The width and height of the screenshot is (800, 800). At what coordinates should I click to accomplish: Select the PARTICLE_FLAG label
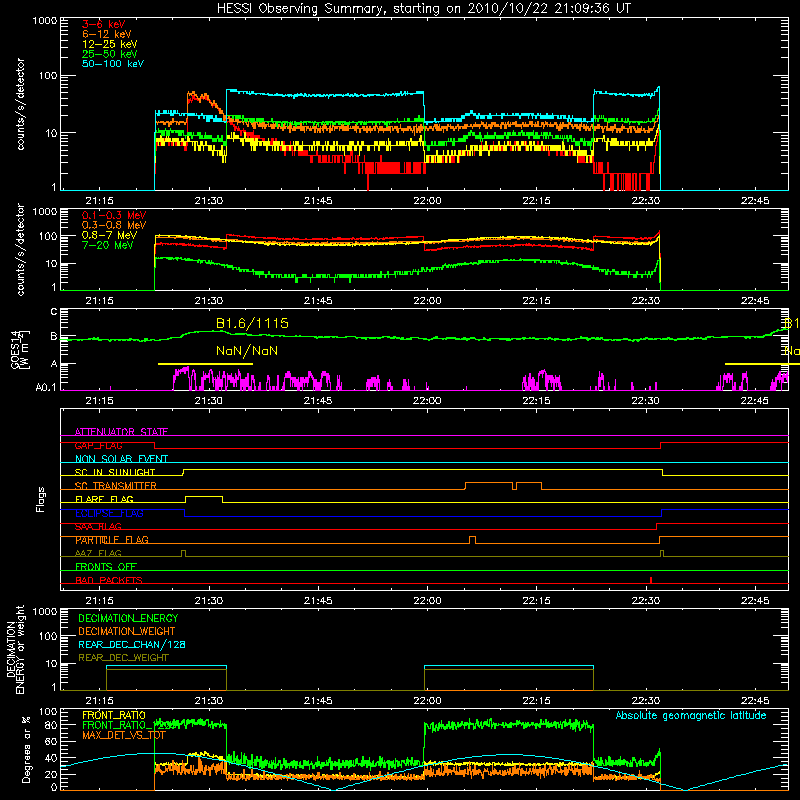coord(112,540)
